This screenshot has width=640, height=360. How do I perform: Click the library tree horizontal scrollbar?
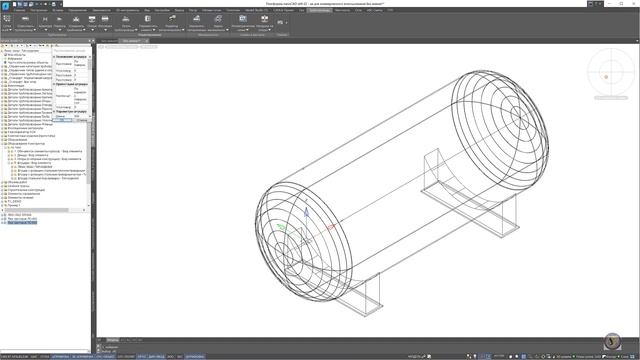(x=37, y=210)
